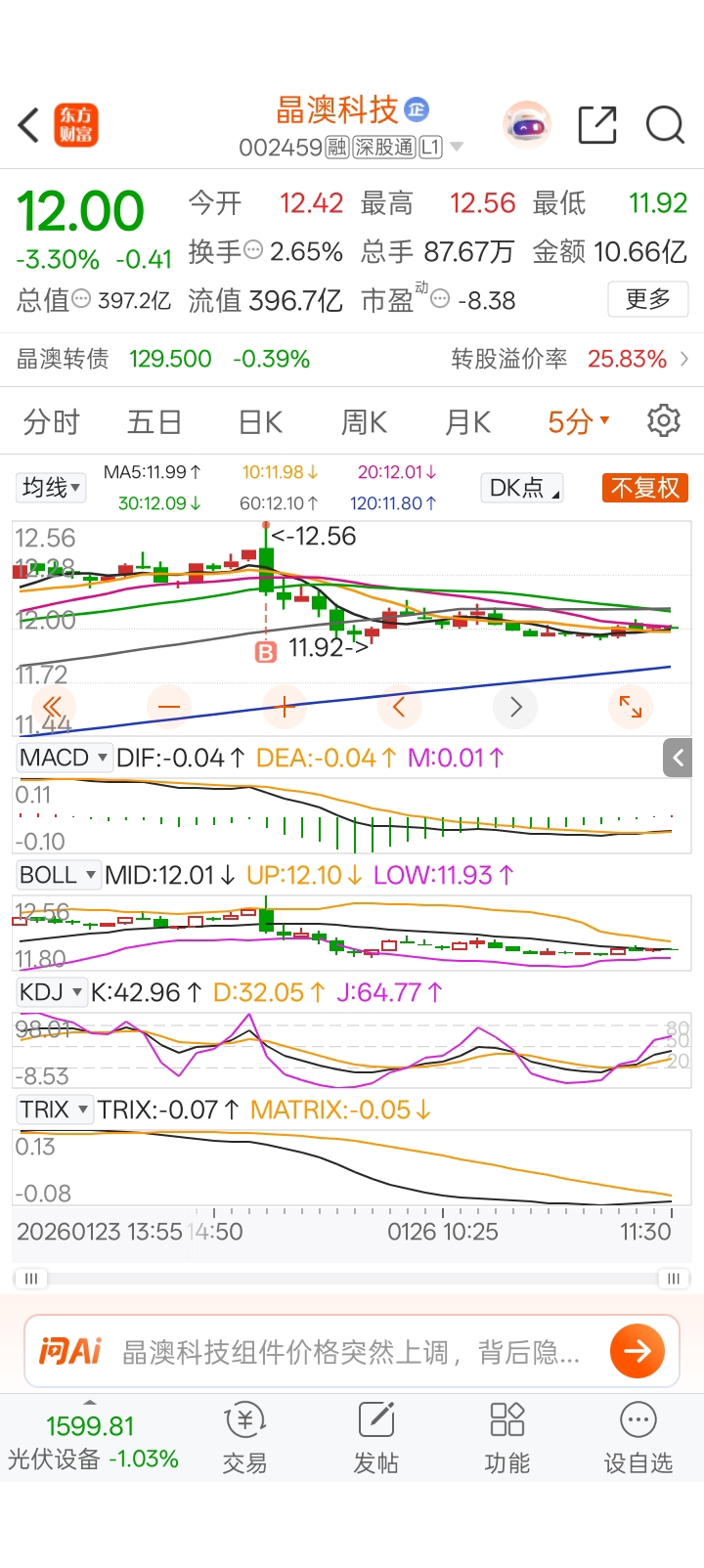Viewport: 704px width, 1568px height.
Task: Tap MA5:11.99 value label
Action: pos(153,472)
